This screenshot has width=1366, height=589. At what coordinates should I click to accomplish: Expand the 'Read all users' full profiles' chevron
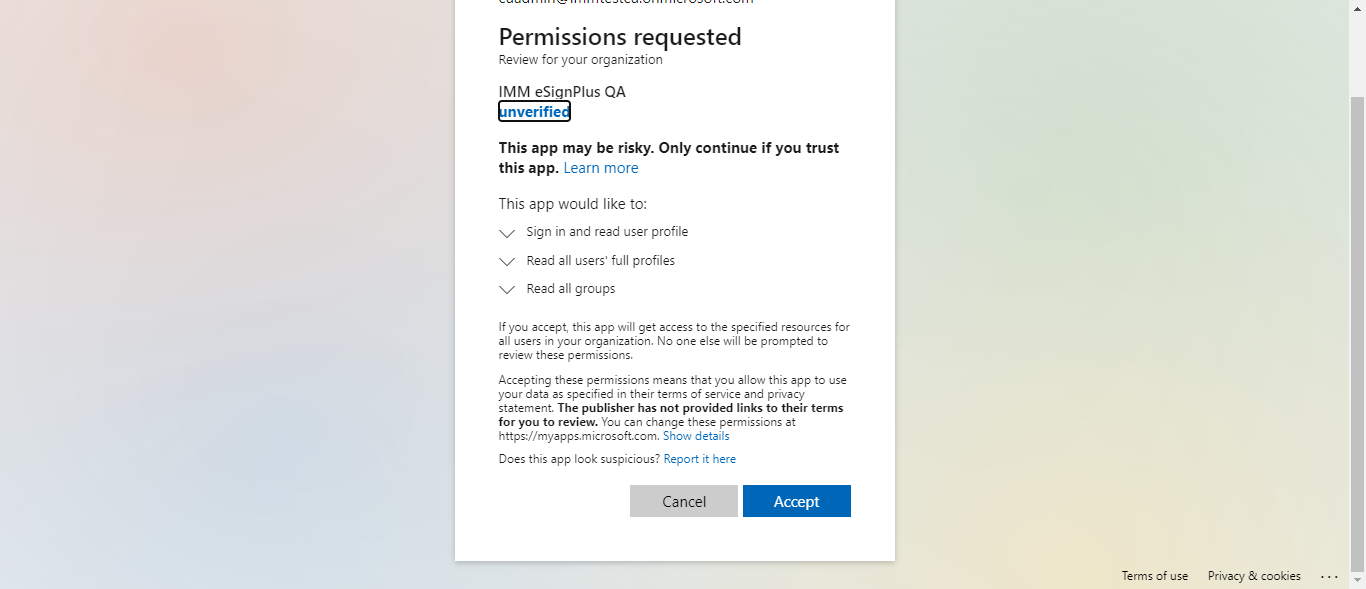[x=507, y=262]
